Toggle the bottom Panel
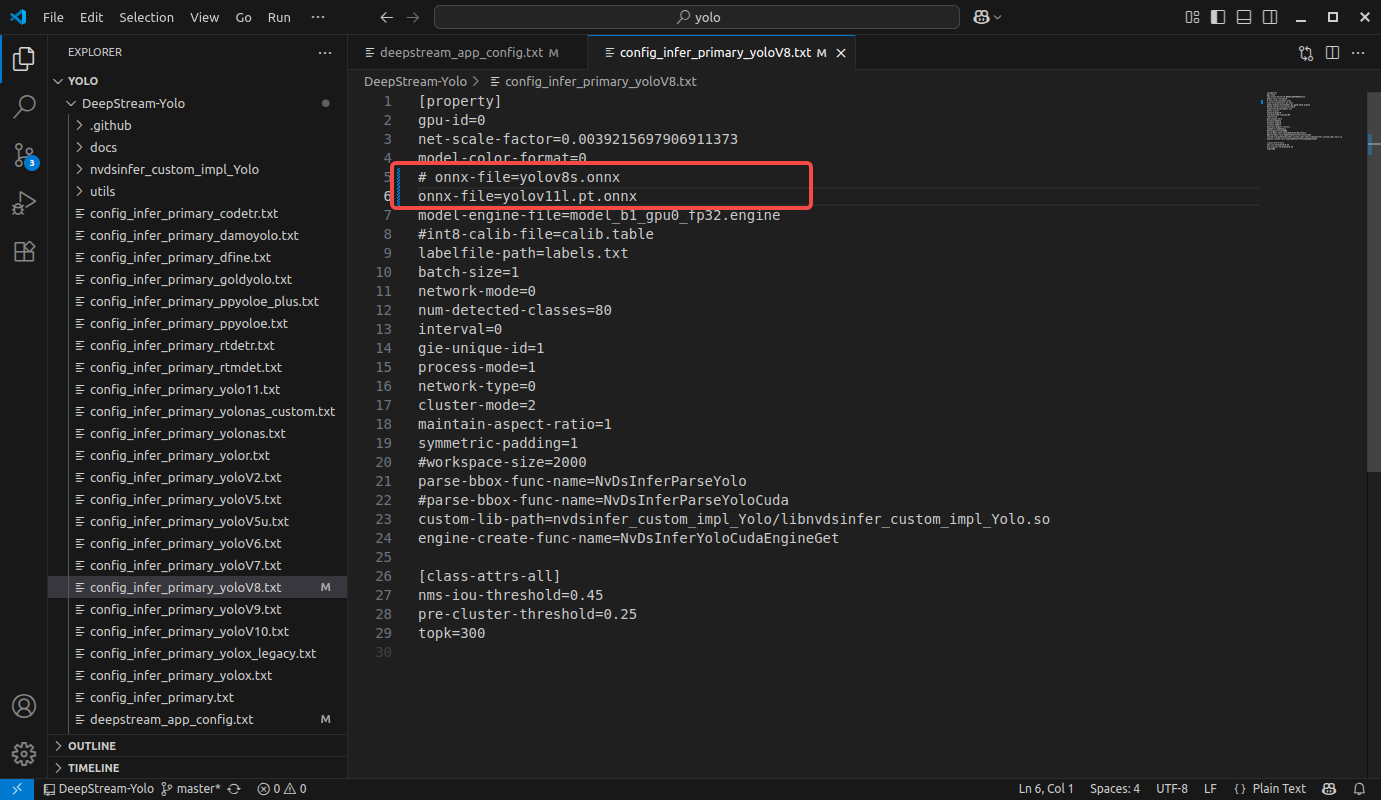 pyautogui.click(x=1243, y=17)
